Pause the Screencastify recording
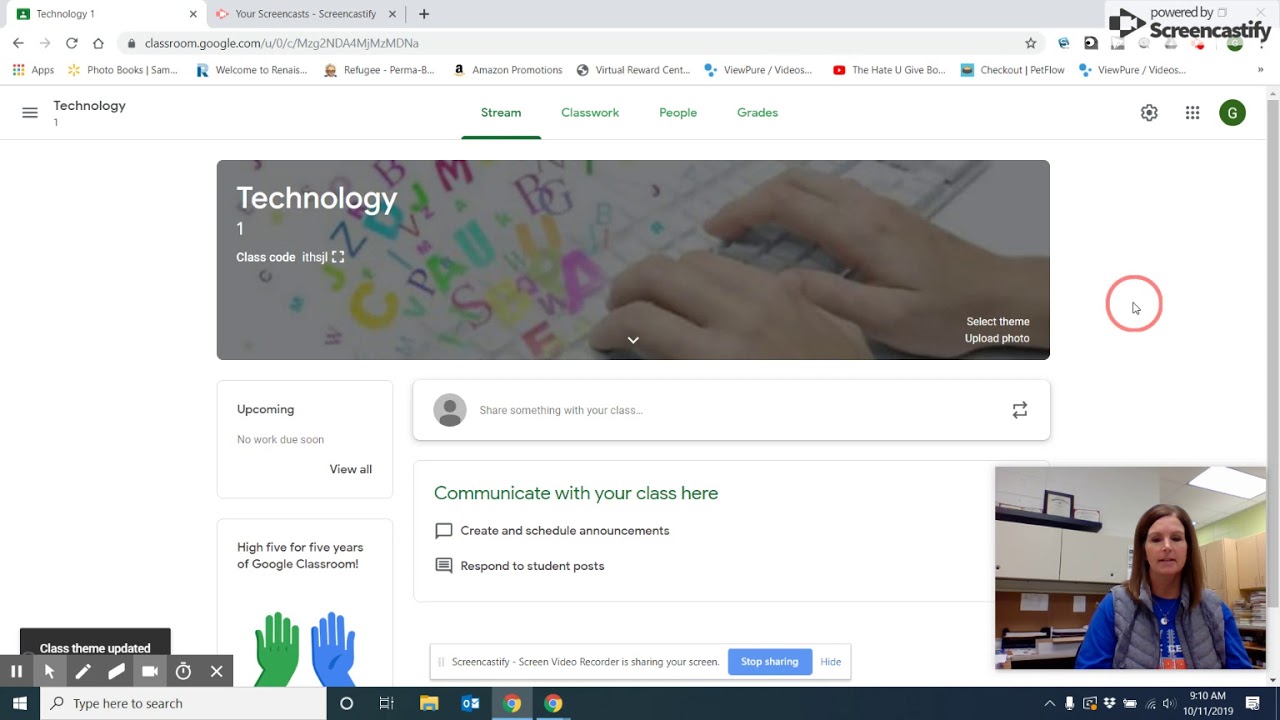This screenshot has height=720, width=1280. click(16, 672)
